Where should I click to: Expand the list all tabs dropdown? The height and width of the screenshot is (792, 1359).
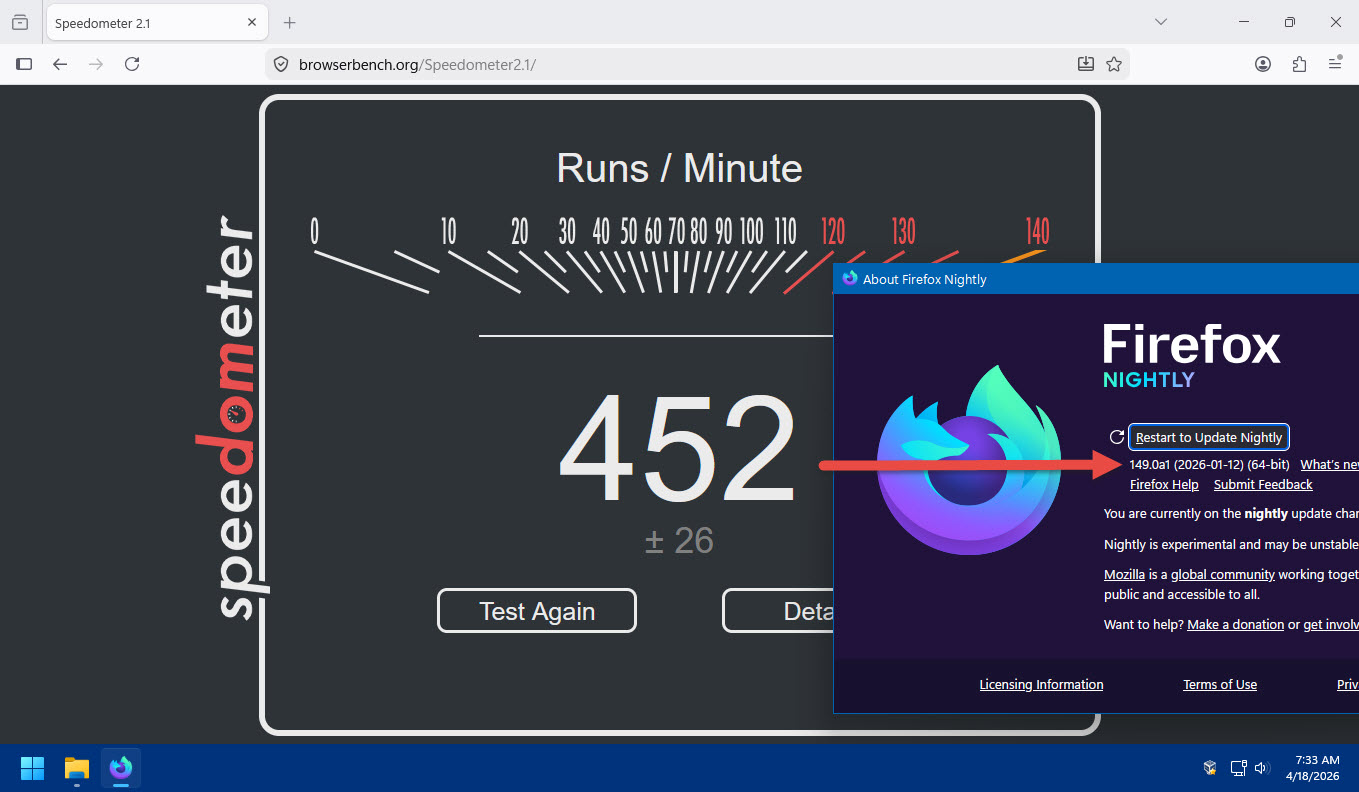point(1161,22)
